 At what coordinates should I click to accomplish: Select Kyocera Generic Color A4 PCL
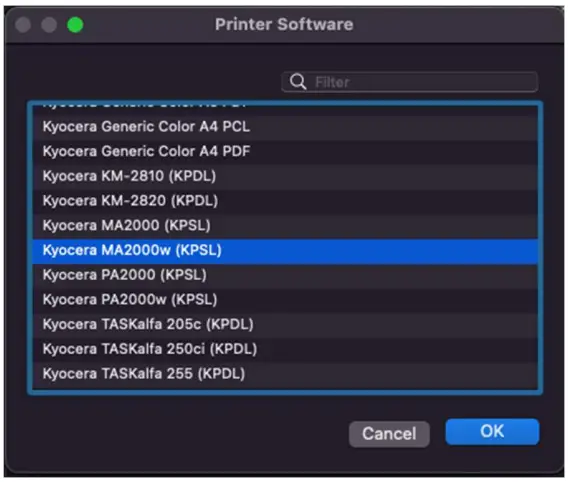click(285, 127)
